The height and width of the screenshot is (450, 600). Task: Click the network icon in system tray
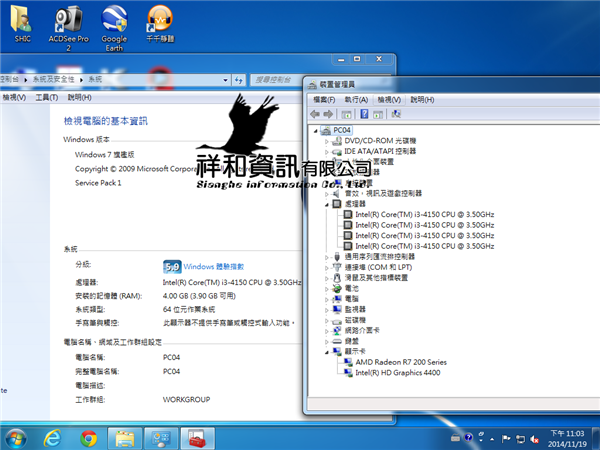pyautogui.click(x=520, y=439)
